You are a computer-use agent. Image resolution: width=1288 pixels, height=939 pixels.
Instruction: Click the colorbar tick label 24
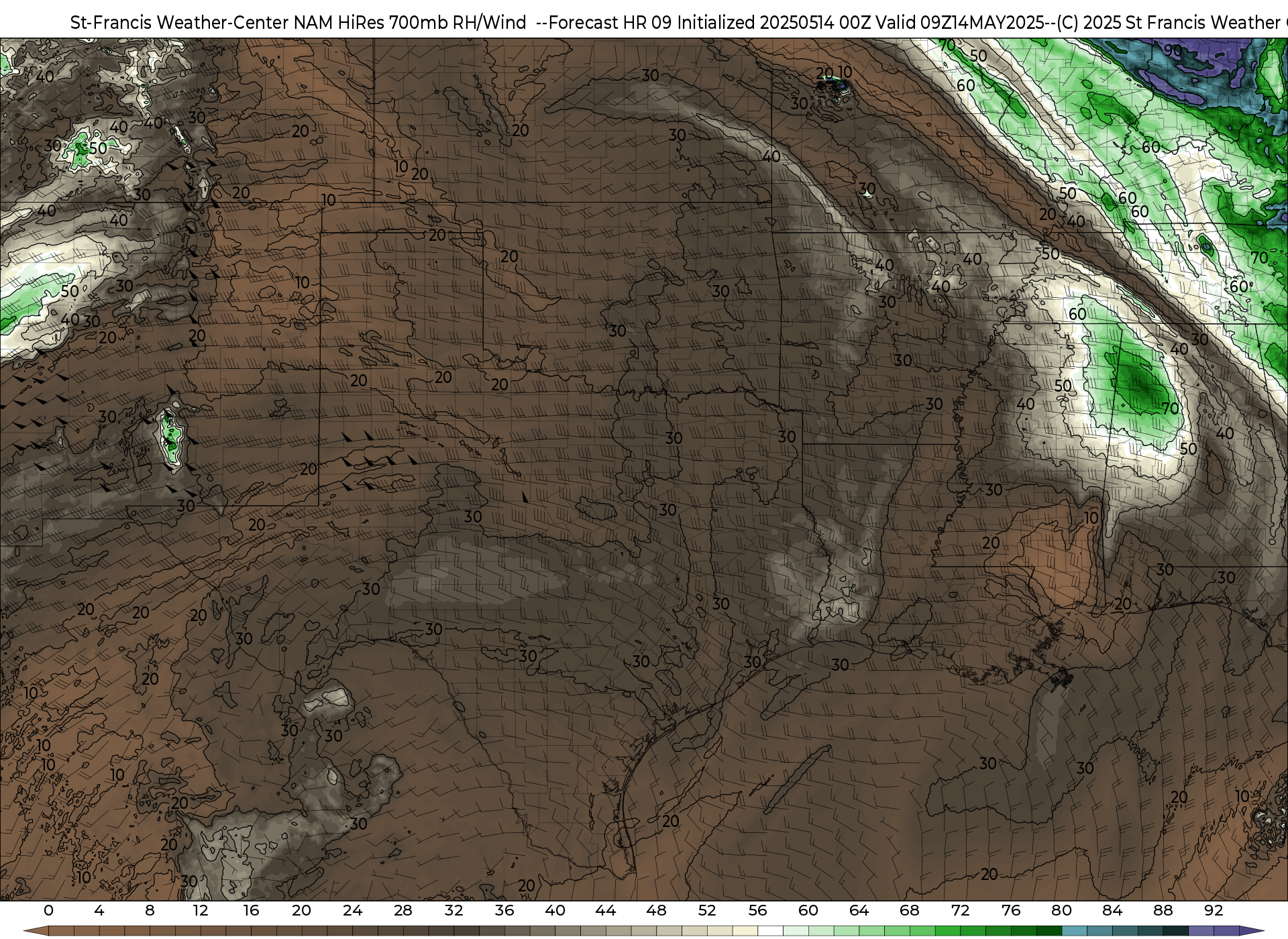click(352, 911)
